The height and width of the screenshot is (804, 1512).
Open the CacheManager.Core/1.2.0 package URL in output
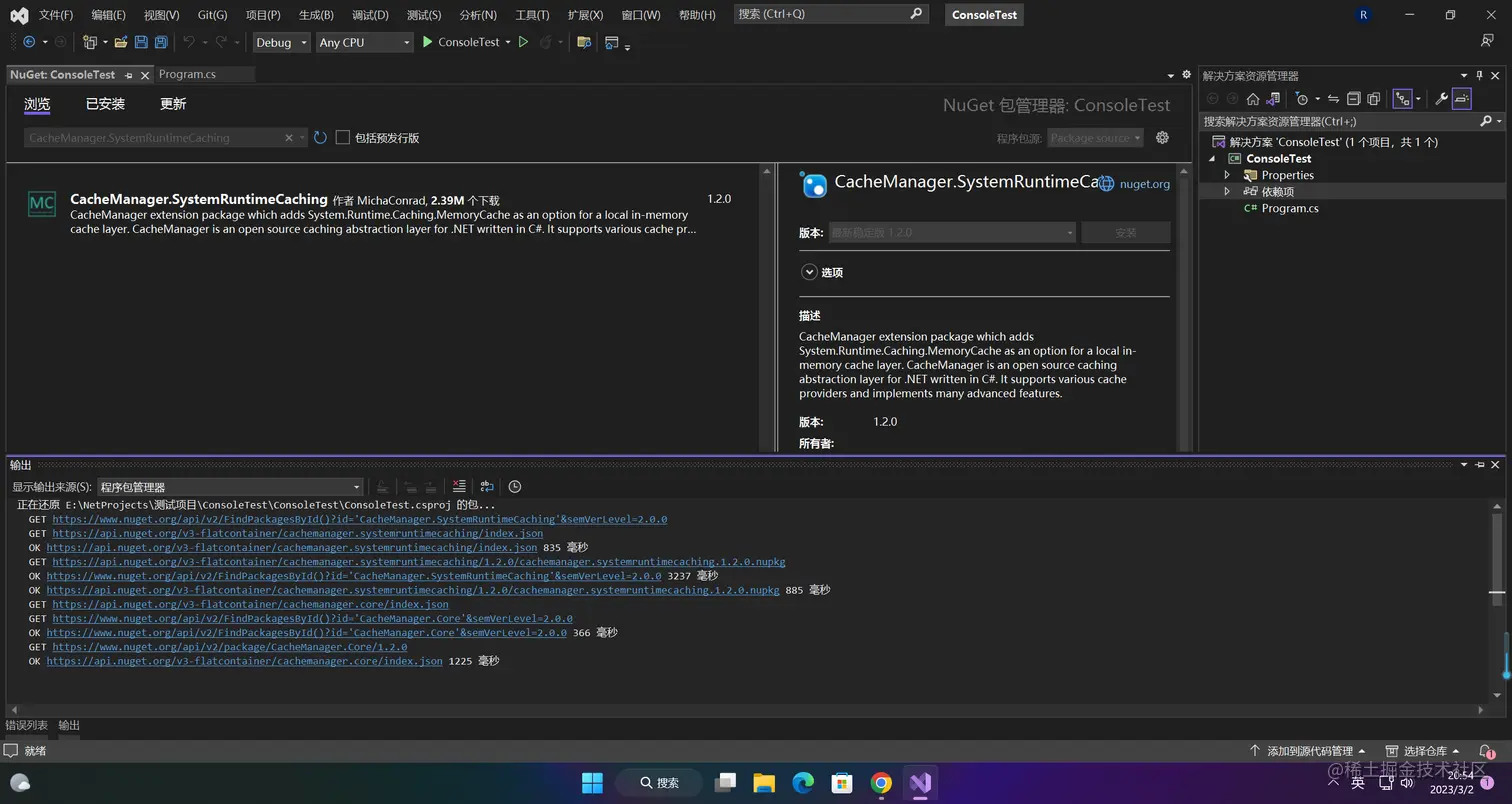pyautogui.click(x=230, y=648)
